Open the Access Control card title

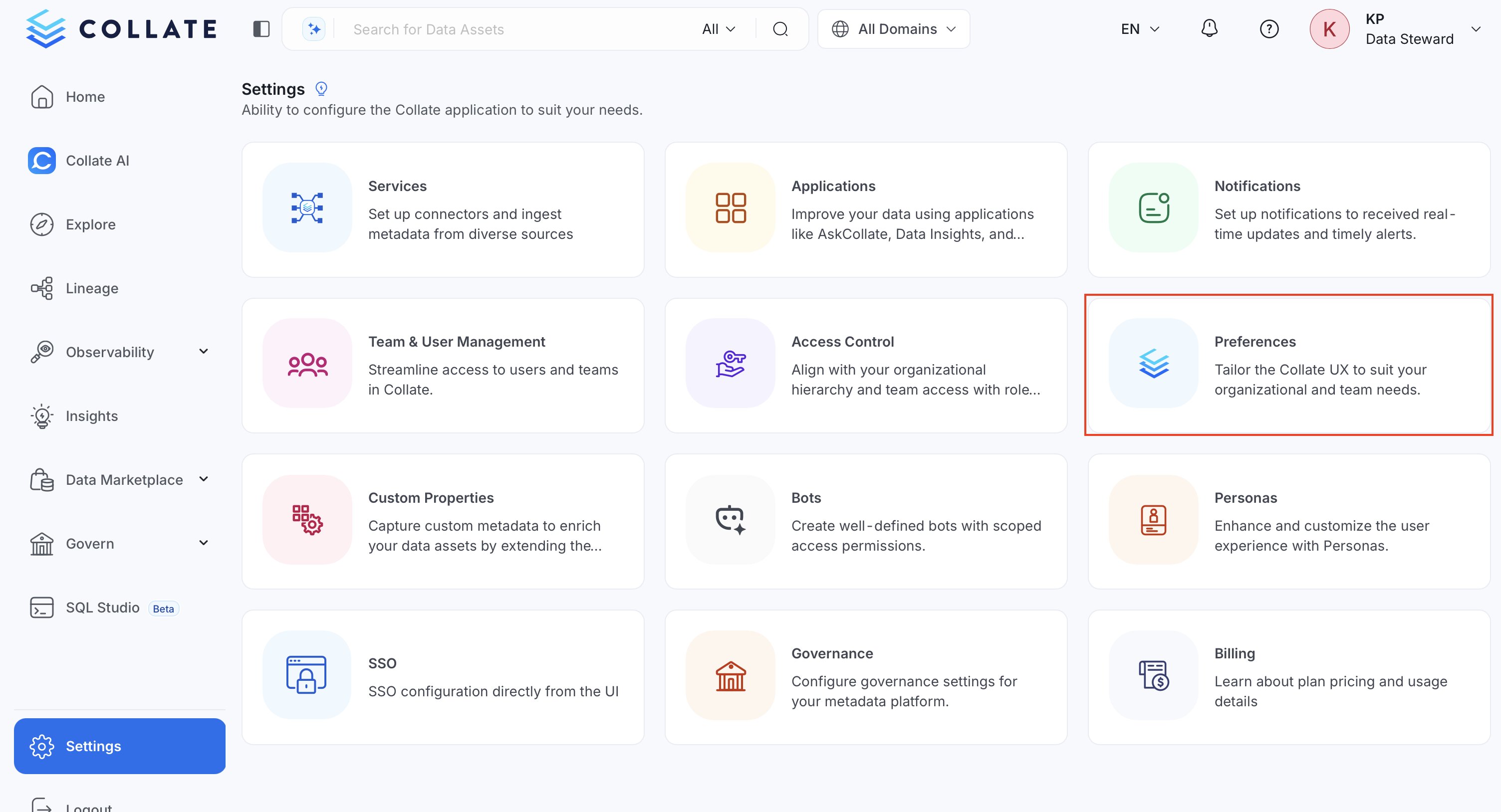pos(842,342)
